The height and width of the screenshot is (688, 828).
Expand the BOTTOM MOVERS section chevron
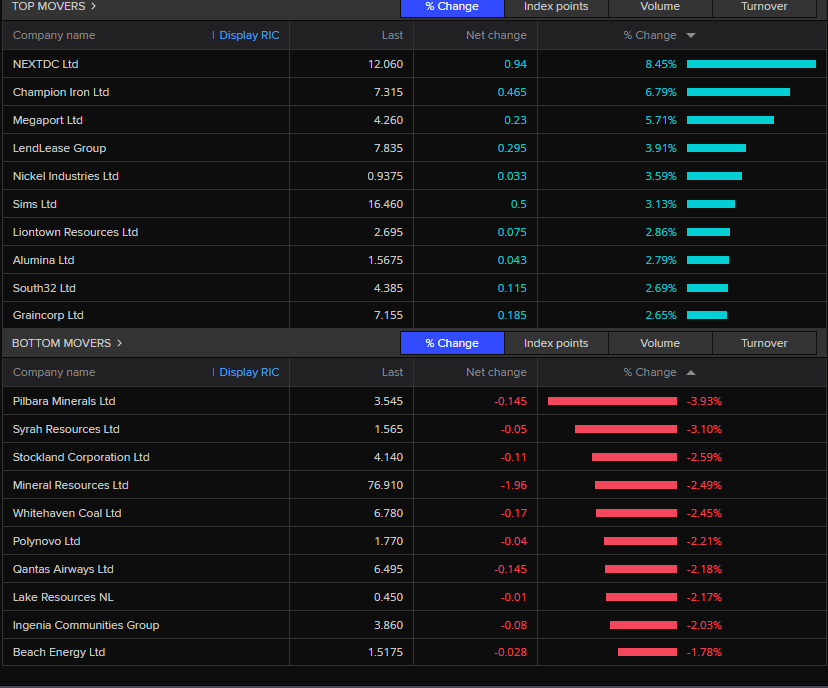119,343
